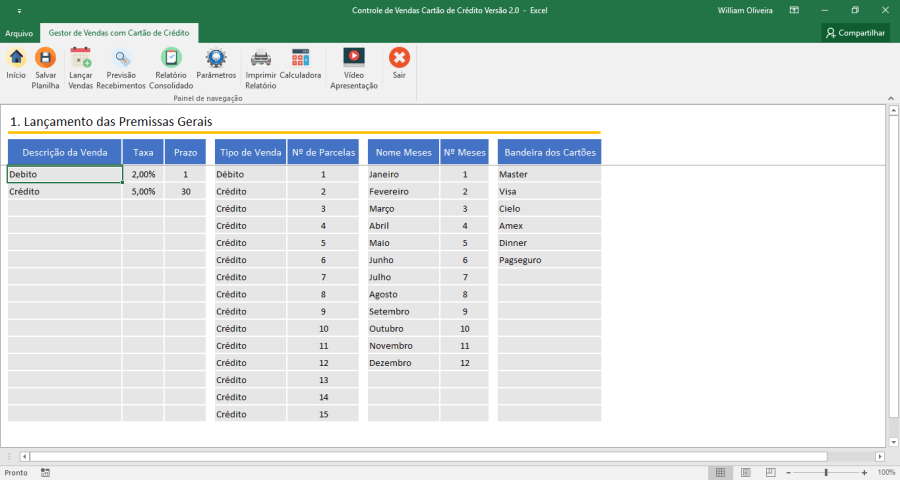Select the Master card brand cell

pos(550,174)
